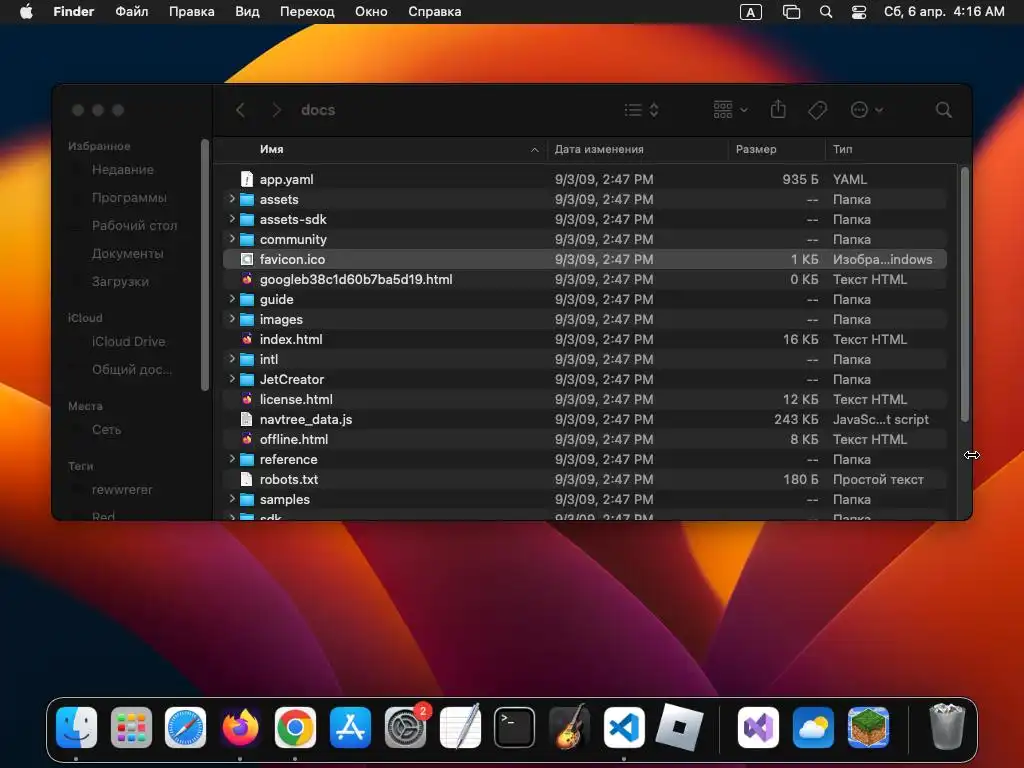Open the More actions ellipsis menu
This screenshot has width=1024, height=768.
[x=867, y=110]
